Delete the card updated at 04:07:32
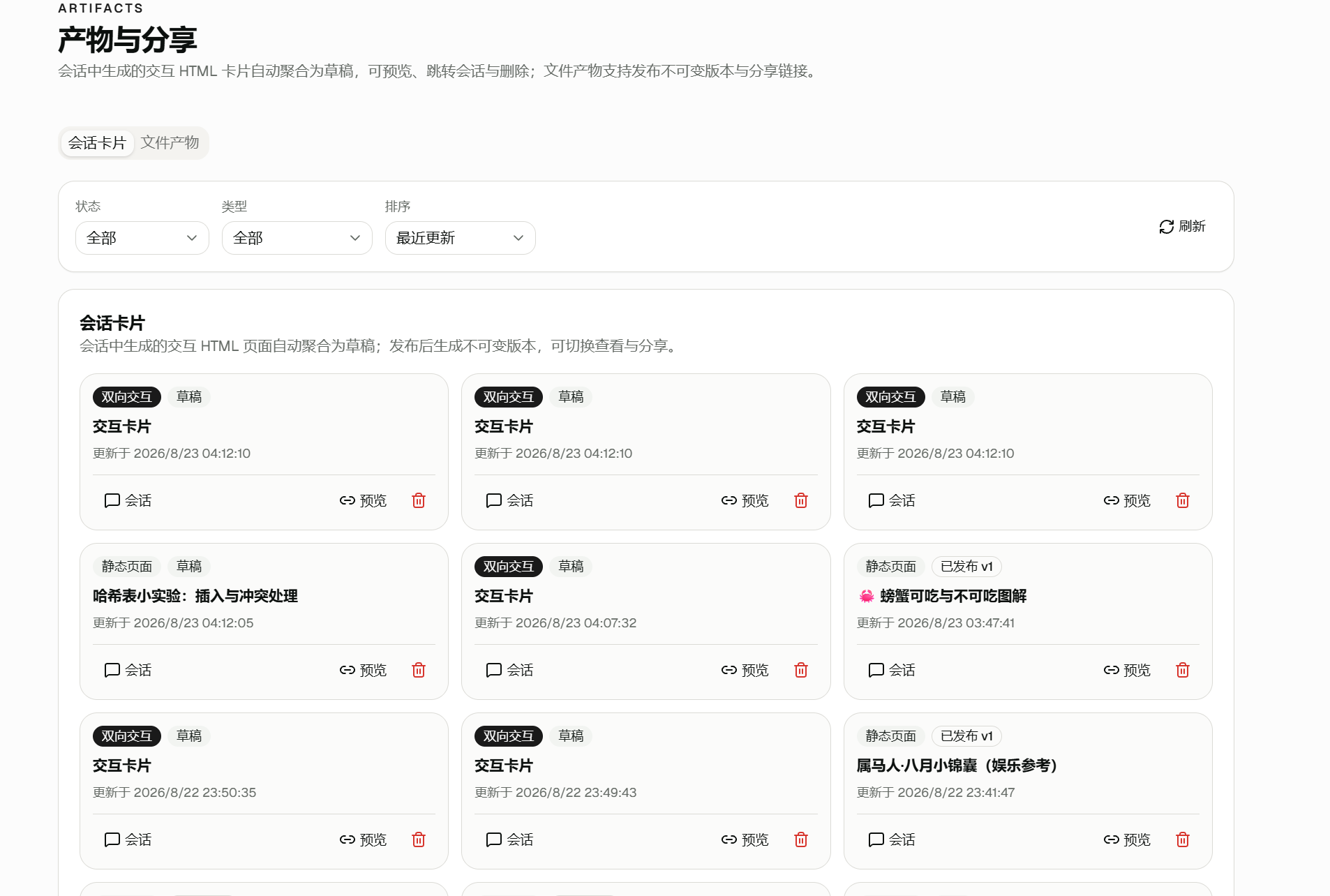This screenshot has height=896, width=1330. pos(801,670)
